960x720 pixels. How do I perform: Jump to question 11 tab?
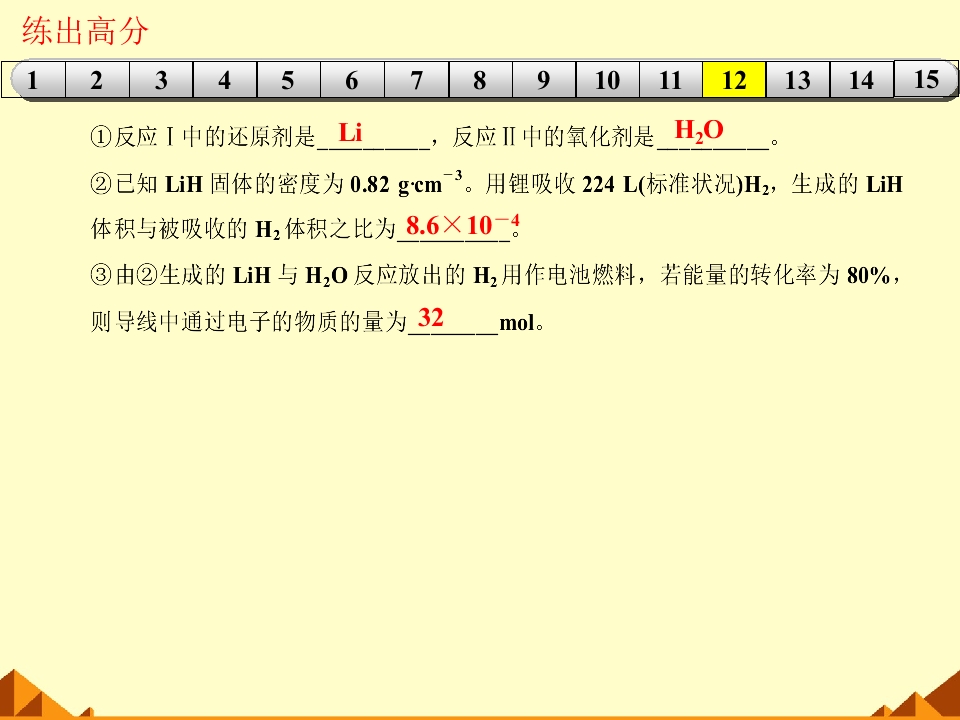671,80
